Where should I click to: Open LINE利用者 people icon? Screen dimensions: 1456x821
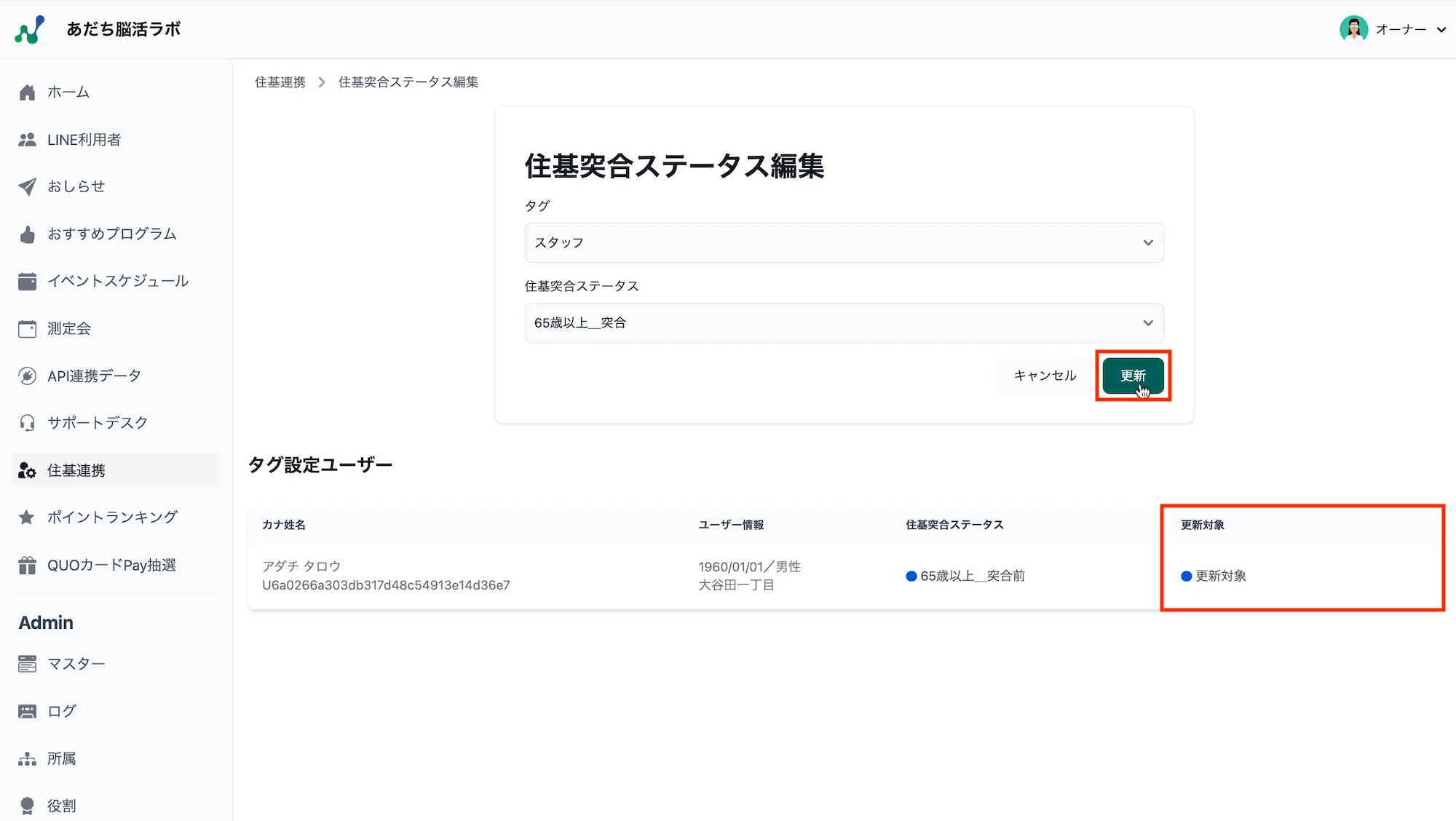pos(27,140)
